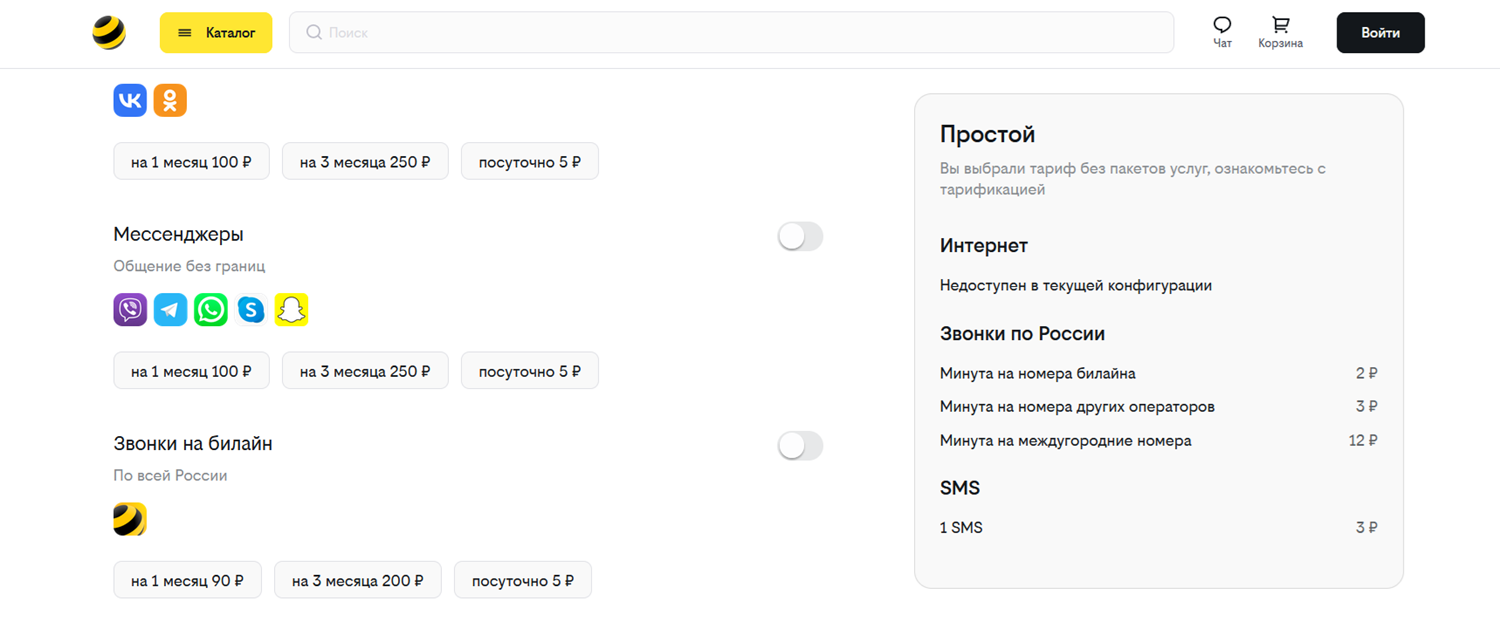This screenshot has width=1500, height=642.
Task: Click the WhatsApp messenger icon
Action: point(211,310)
